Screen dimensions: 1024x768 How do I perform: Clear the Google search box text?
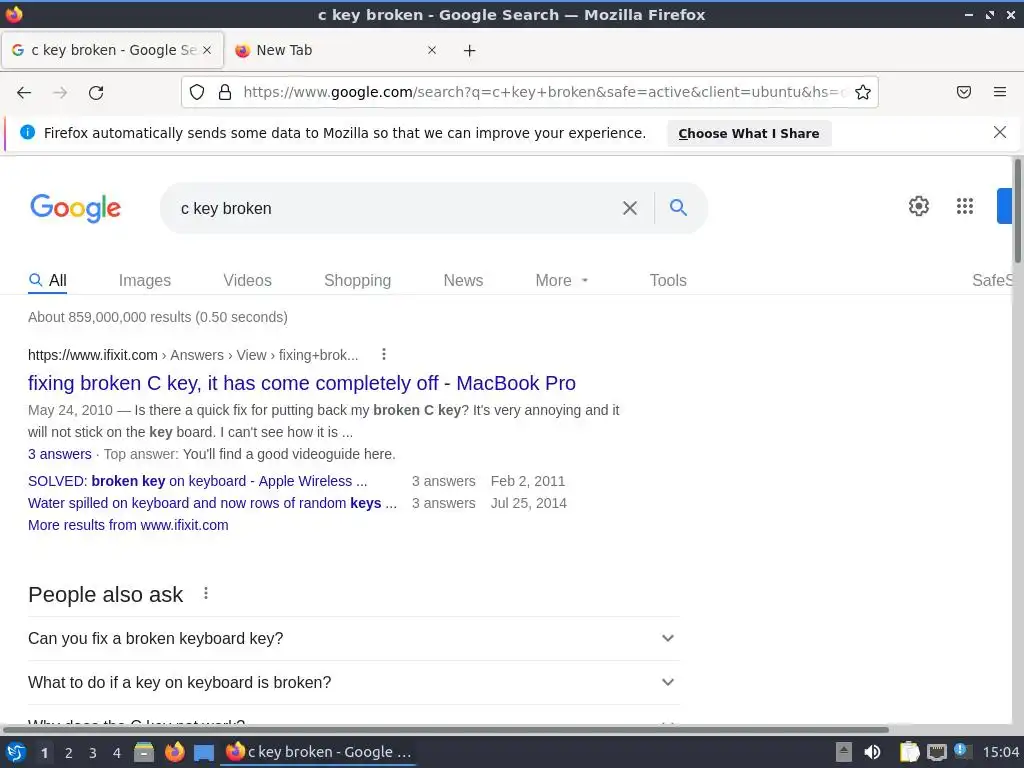point(630,208)
